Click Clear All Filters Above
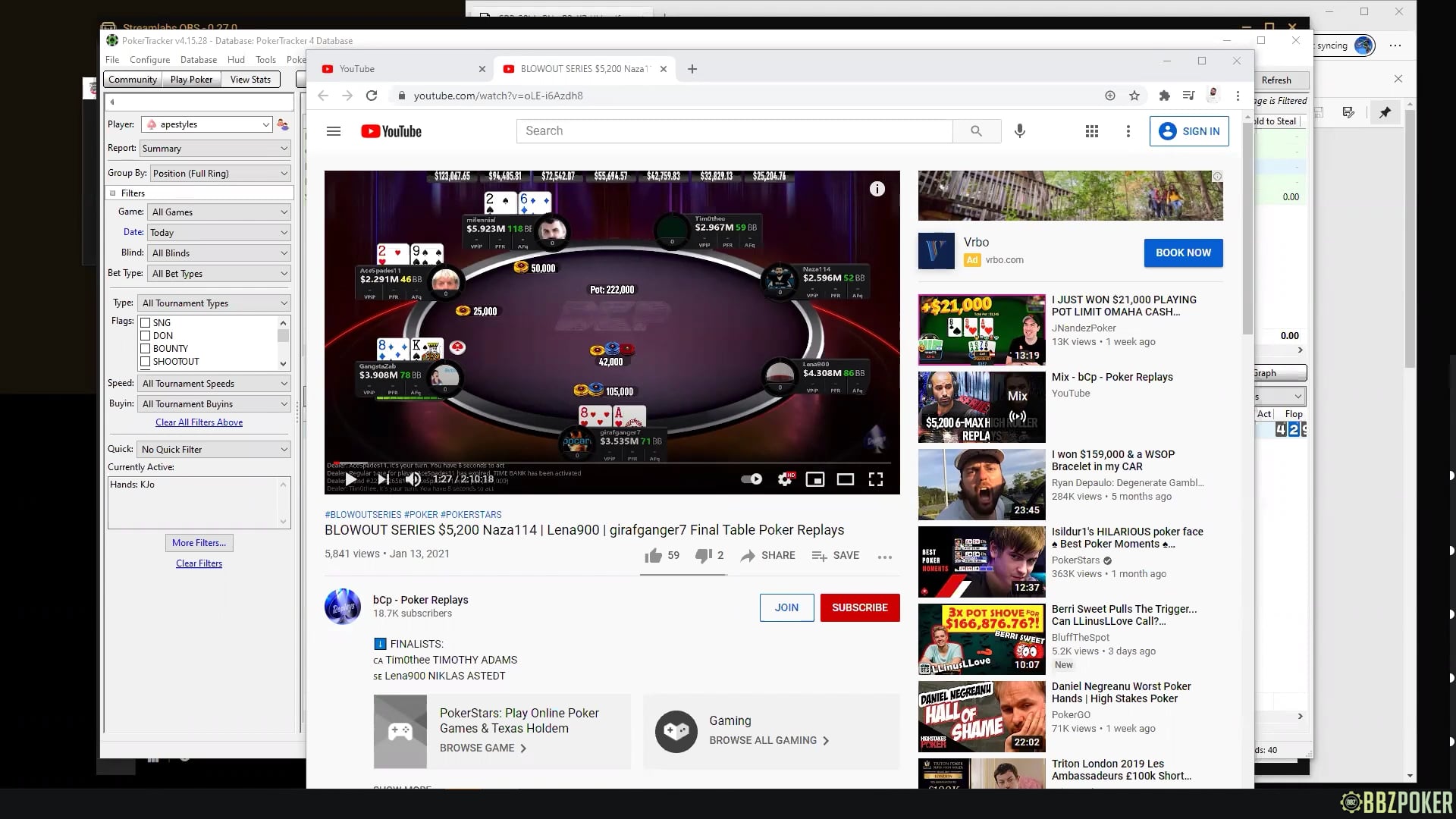 tap(198, 422)
